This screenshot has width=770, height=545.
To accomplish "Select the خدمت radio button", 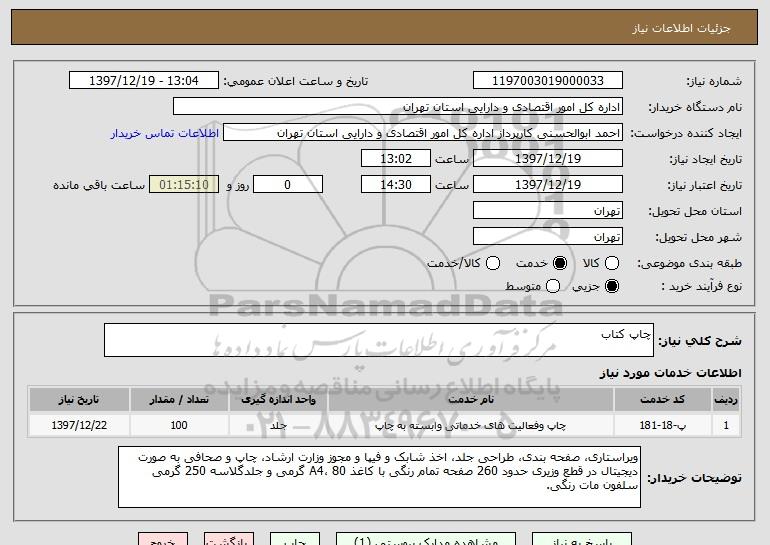I will pos(559,263).
